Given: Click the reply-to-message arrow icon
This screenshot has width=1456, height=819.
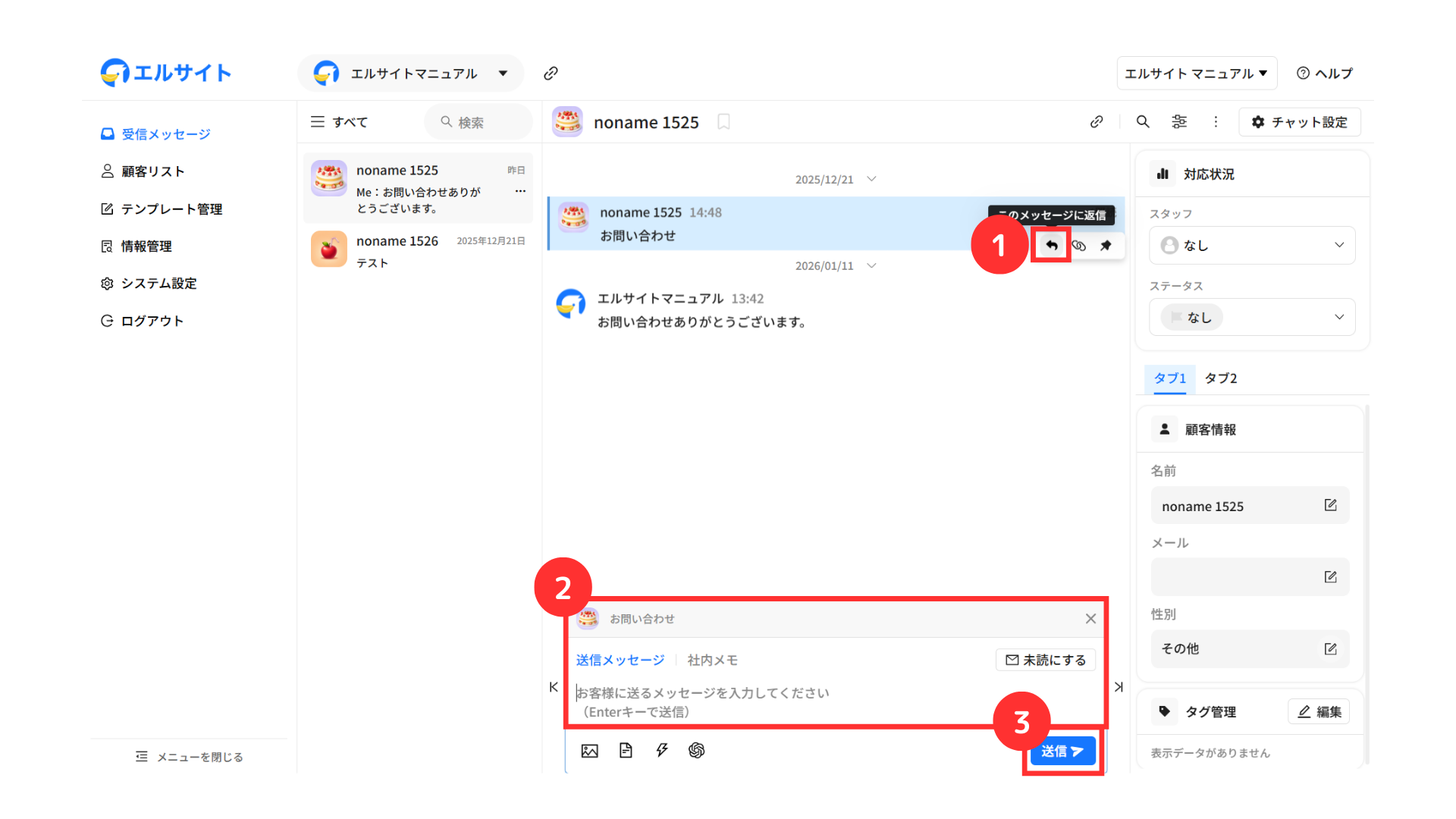Looking at the screenshot, I should point(1051,245).
